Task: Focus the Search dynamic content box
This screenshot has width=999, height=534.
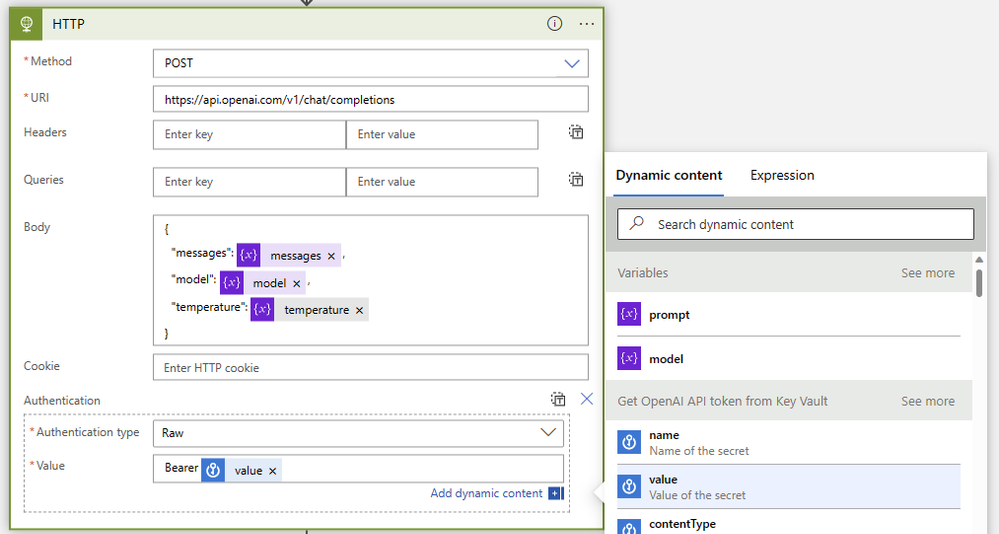Action: 795,224
